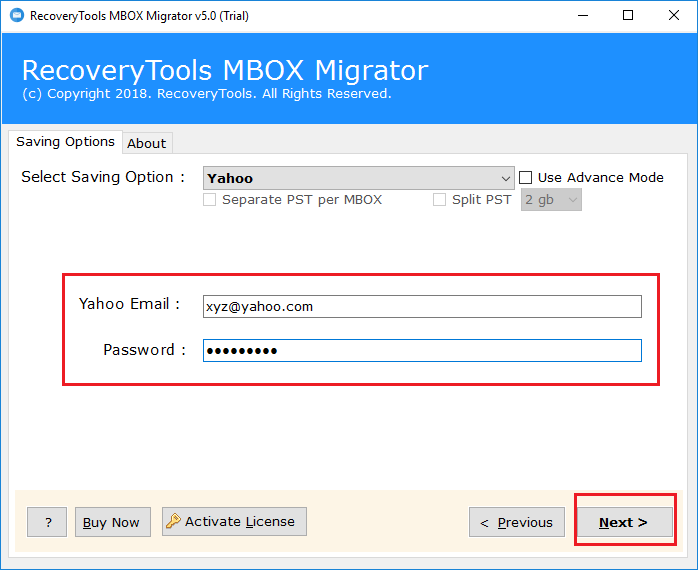Open help with the ? button
The height and width of the screenshot is (572, 698).
47,522
